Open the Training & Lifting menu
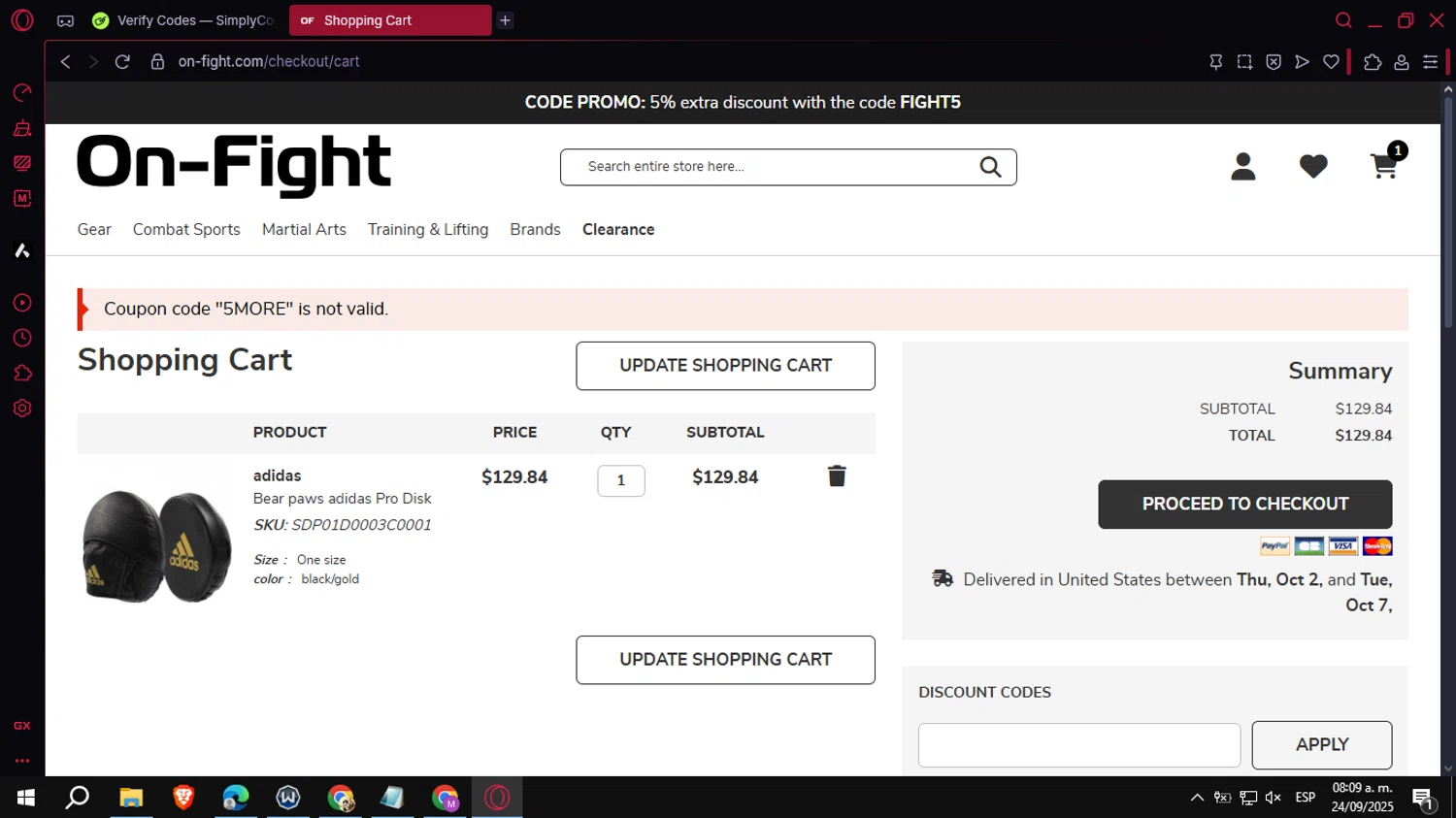The image size is (1456, 818). [x=428, y=229]
